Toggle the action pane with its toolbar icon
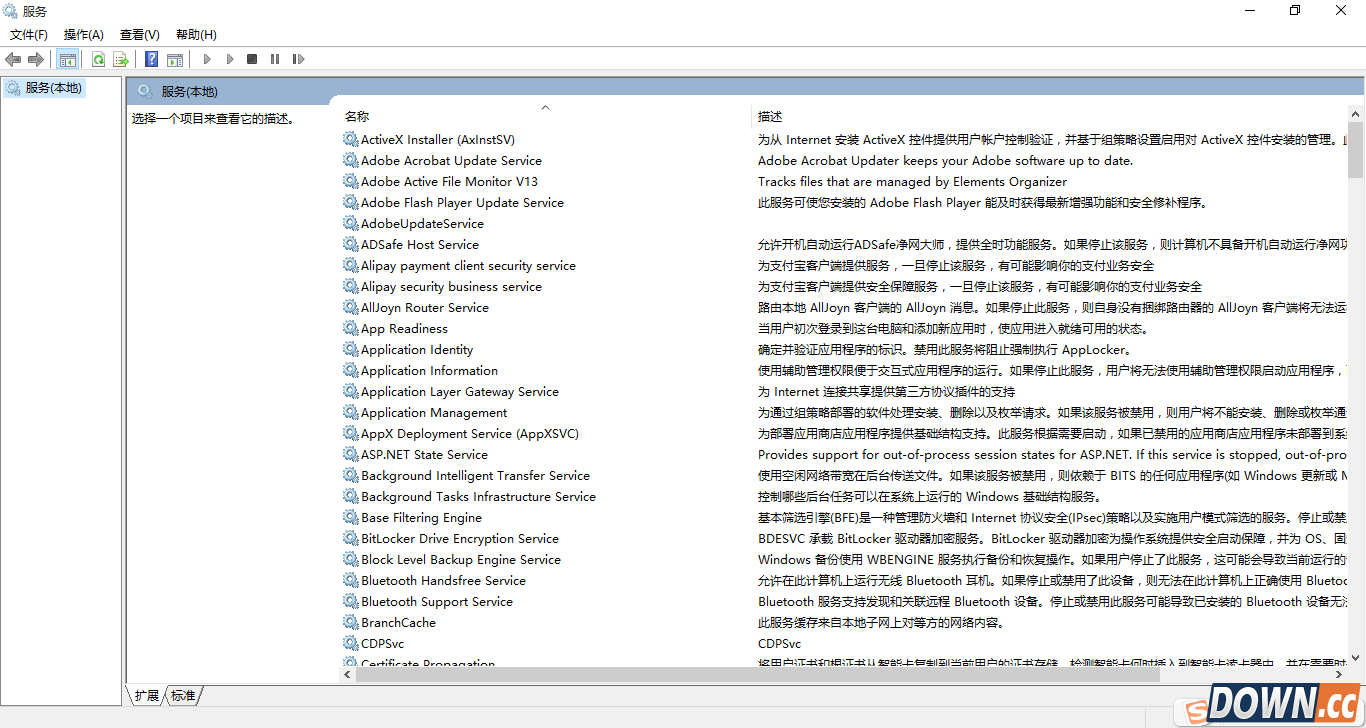Screen dimensions: 1366x728 tap(175, 59)
